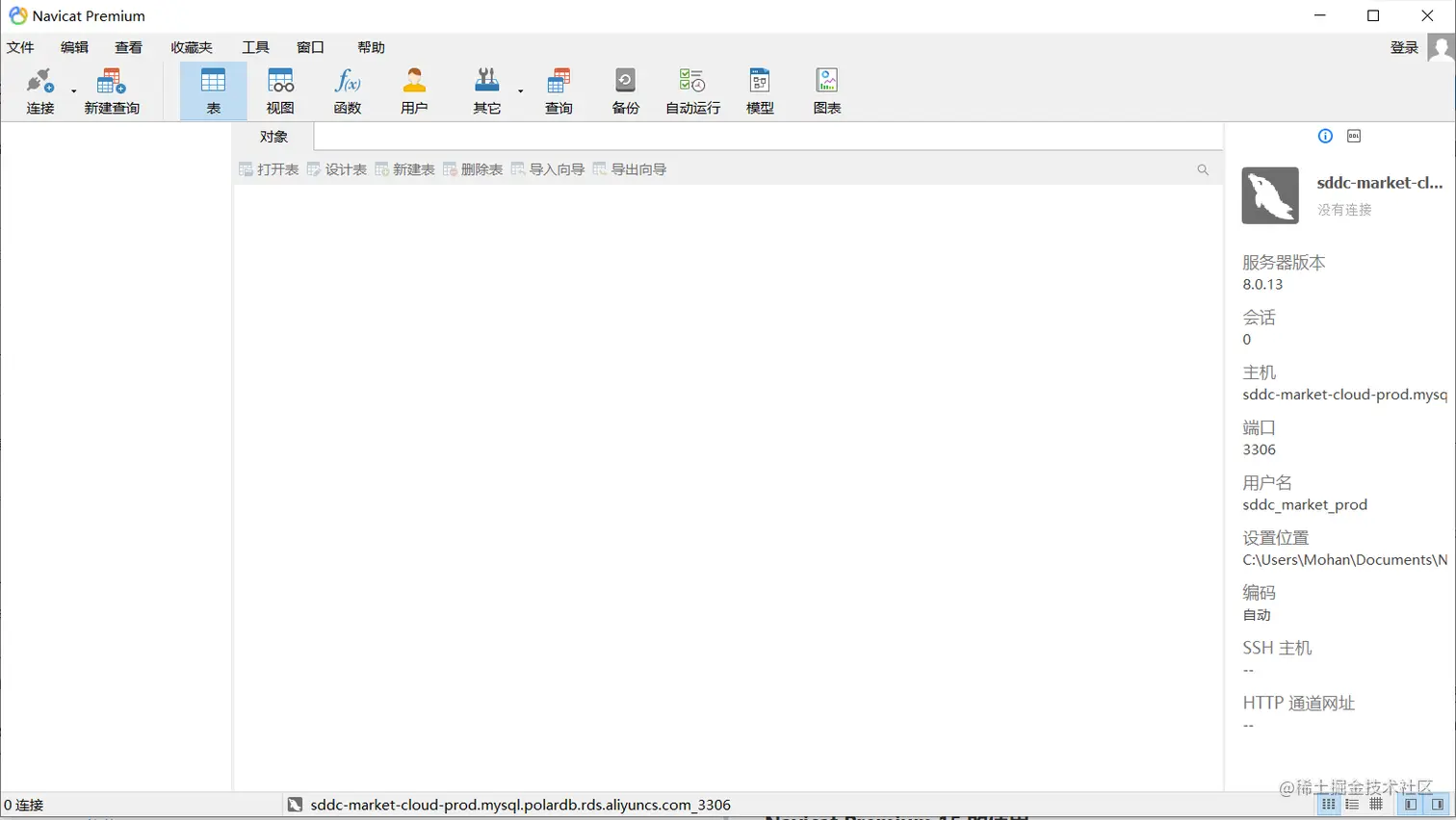Click the 0 连接 status bar text

24,805
